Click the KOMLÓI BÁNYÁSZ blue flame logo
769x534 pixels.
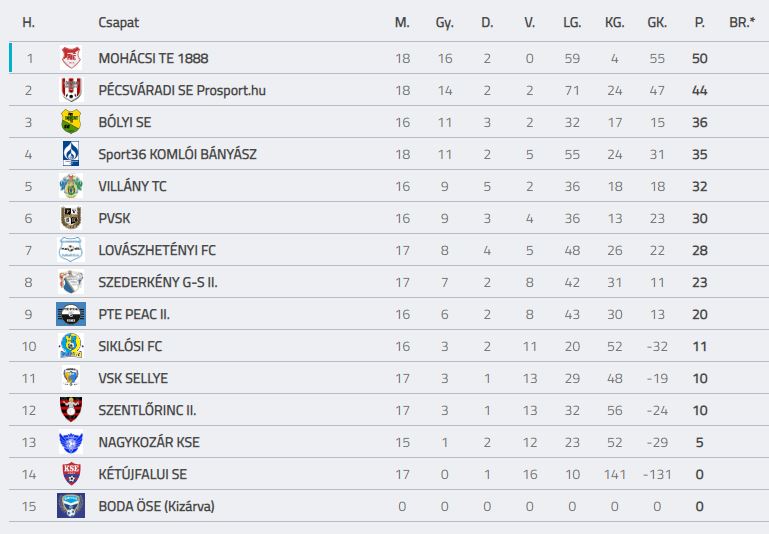[x=71, y=153]
